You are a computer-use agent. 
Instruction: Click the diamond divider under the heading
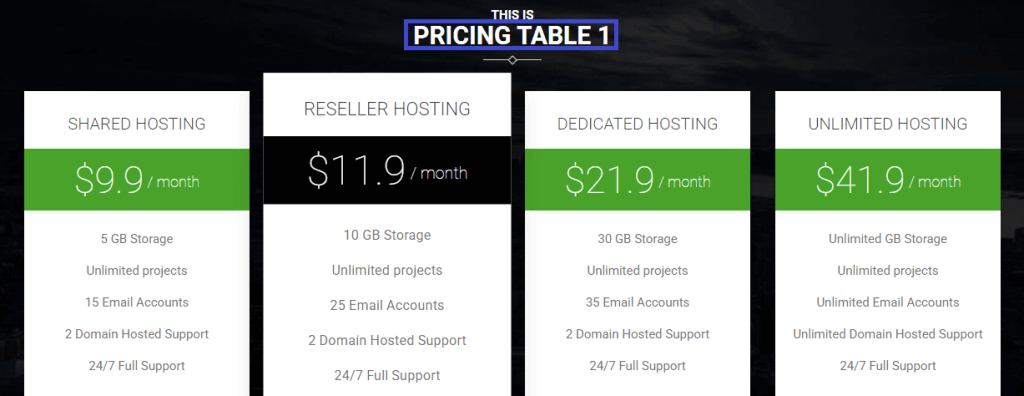click(x=512, y=60)
